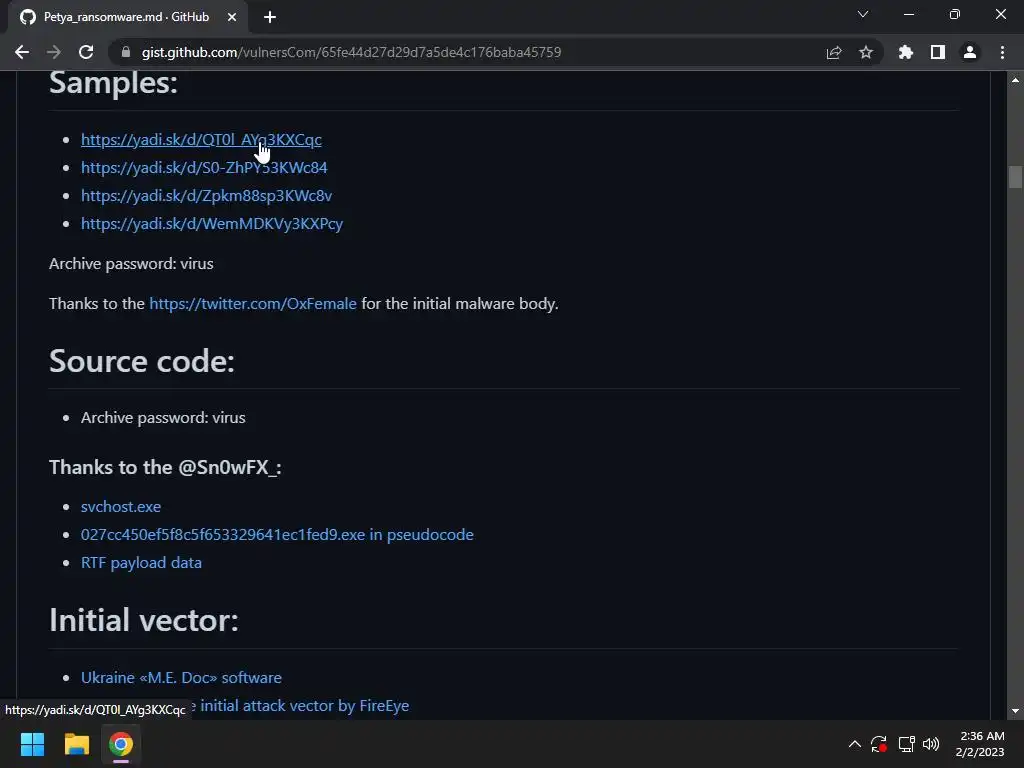This screenshot has width=1024, height=768.
Task: Click the Chrome taskbar icon
Action: tap(121, 744)
